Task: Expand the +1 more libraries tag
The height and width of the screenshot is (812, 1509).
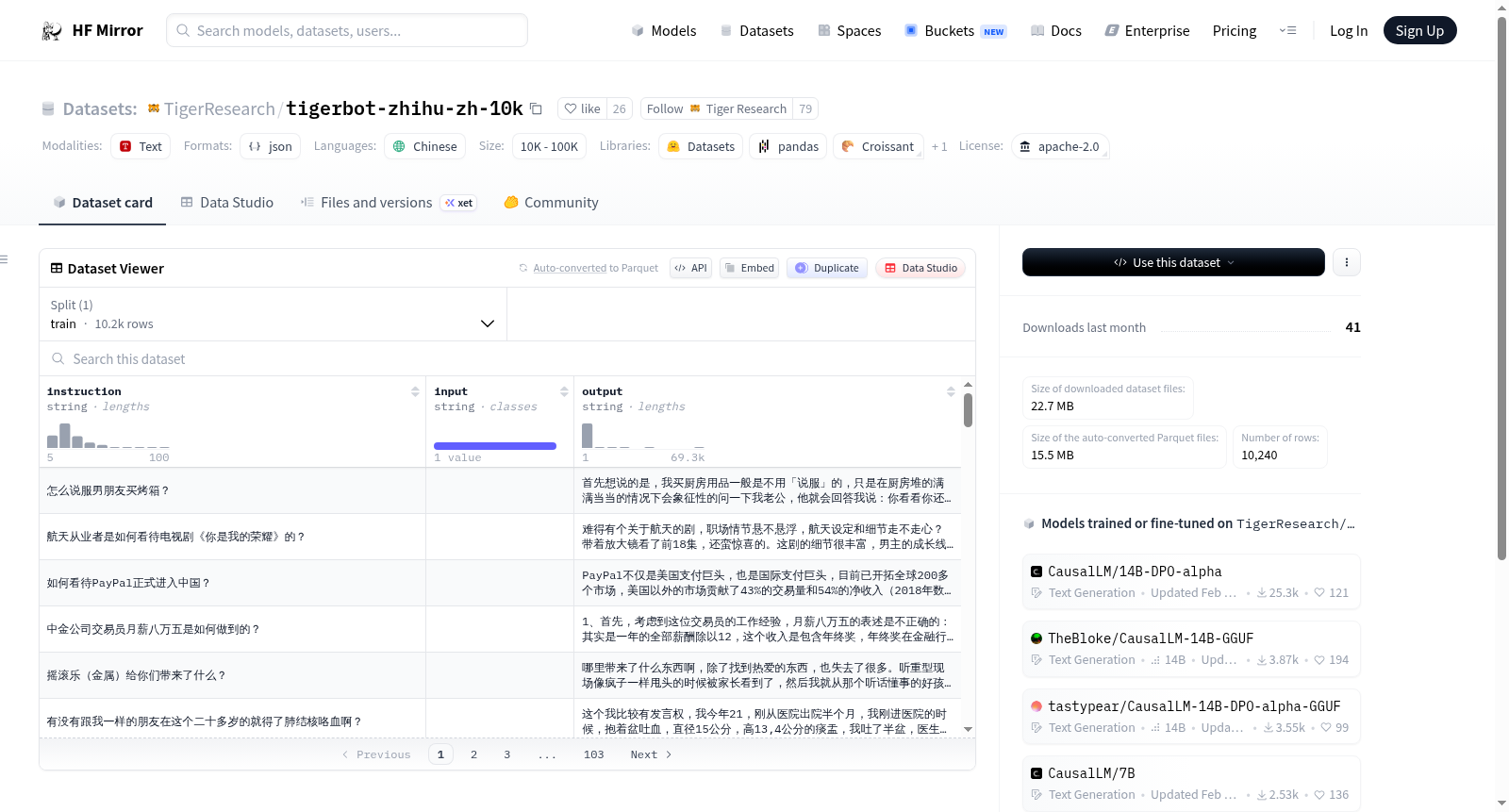Action: click(x=939, y=146)
